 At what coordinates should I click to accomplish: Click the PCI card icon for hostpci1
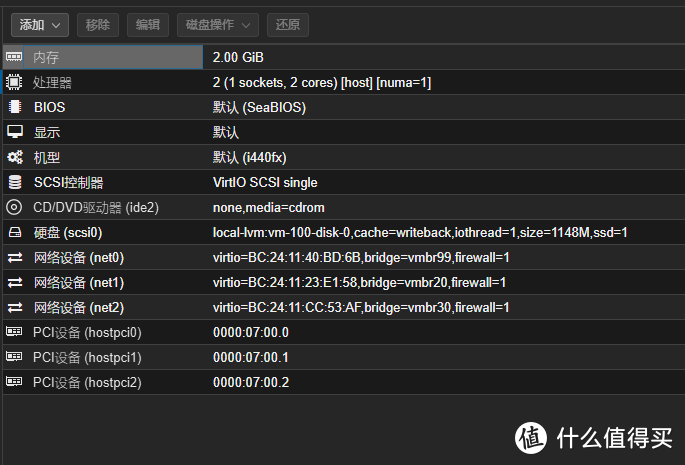[14, 357]
